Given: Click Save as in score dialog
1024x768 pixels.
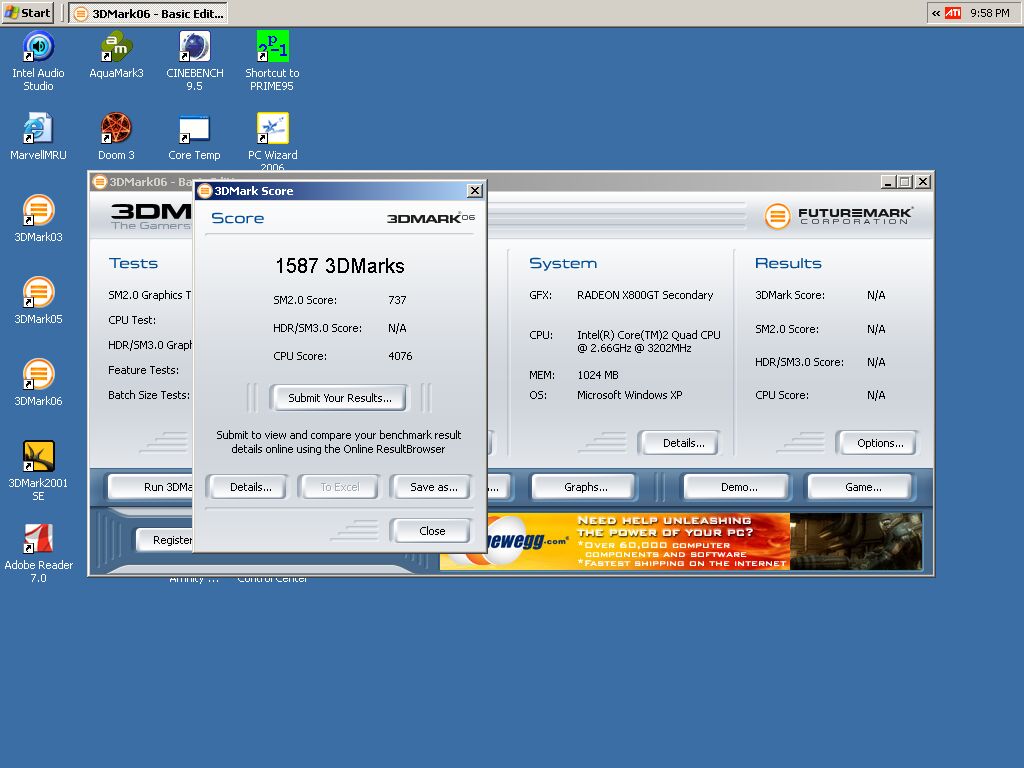Looking at the screenshot, I should pyautogui.click(x=433, y=487).
